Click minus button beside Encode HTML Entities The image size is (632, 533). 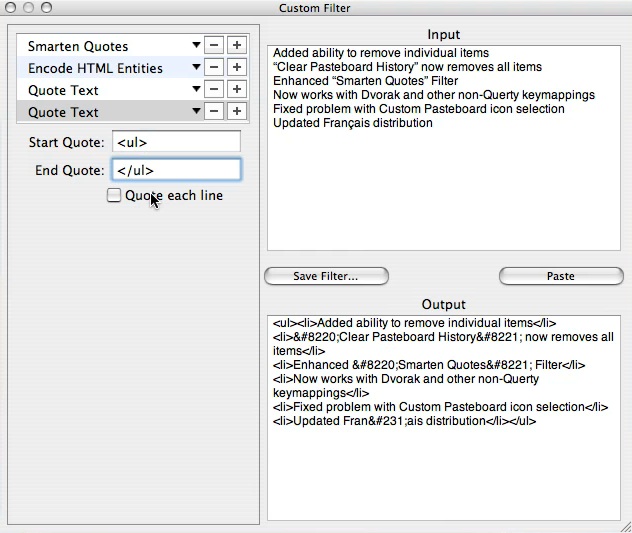tap(215, 68)
